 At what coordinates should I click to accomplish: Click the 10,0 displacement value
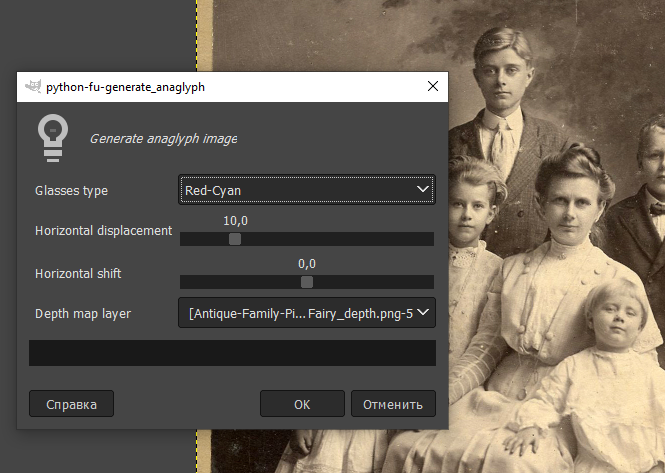(x=235, y=221)
